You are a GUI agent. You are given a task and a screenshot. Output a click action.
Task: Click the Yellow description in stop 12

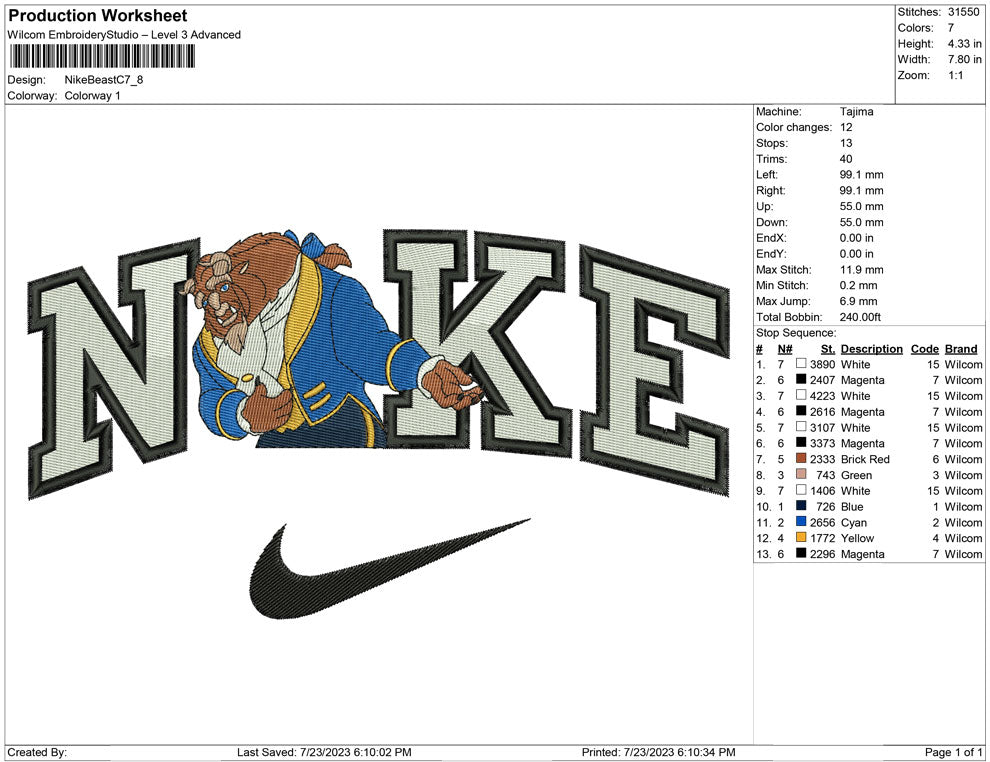click(857, 538)
